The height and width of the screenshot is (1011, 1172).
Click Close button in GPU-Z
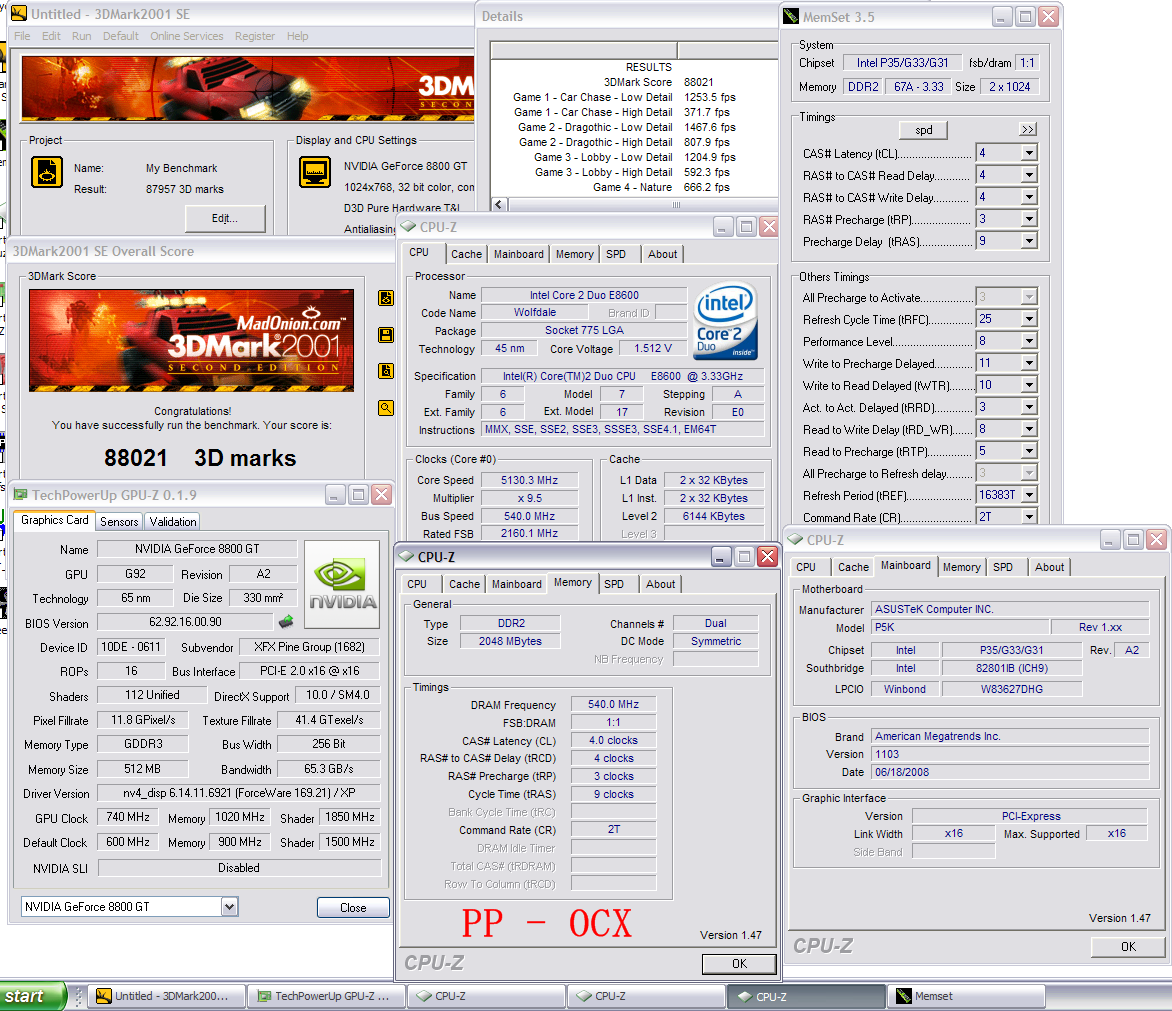[353, 907]
